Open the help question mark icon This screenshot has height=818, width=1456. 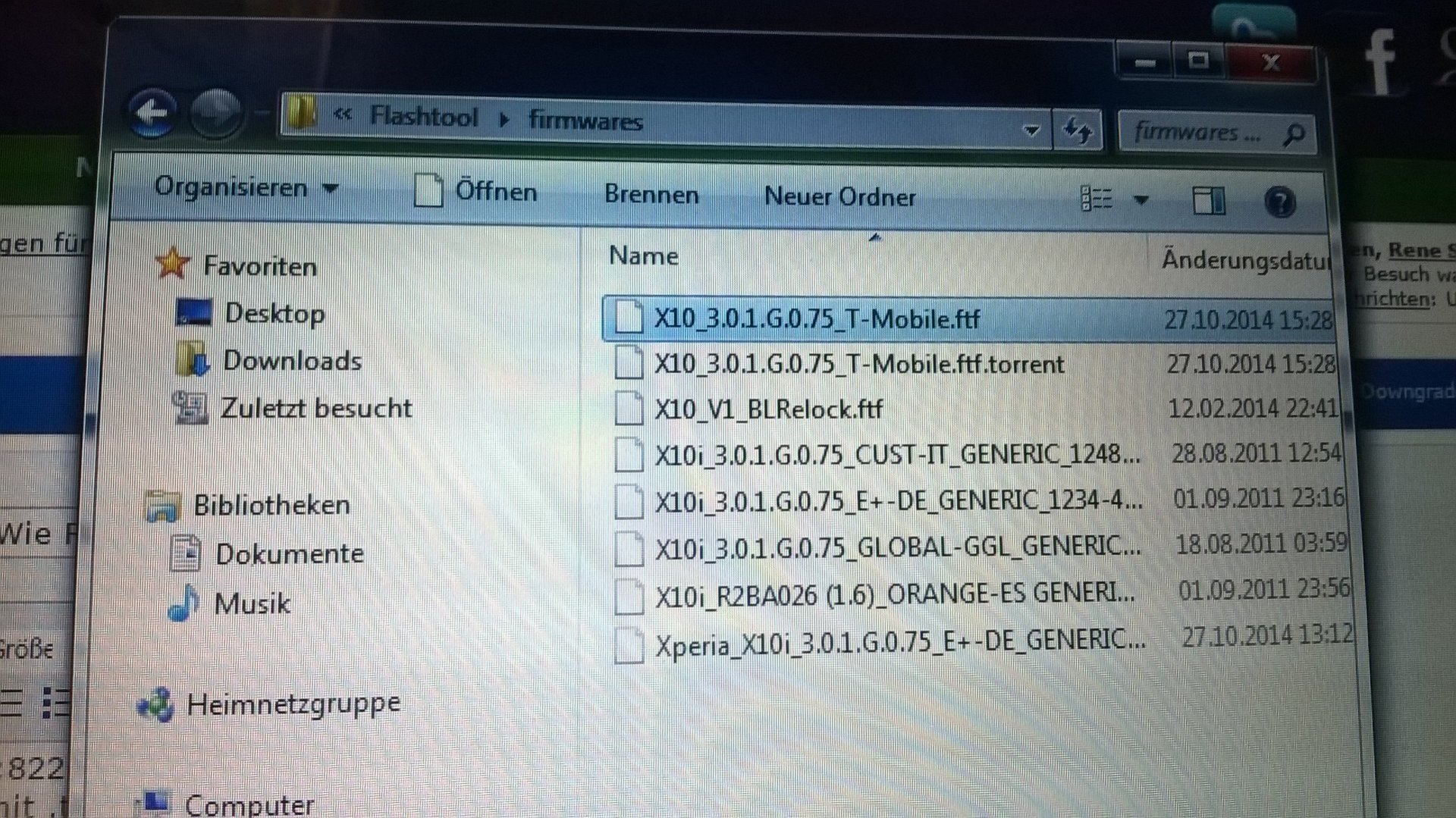pos(1280,202)
